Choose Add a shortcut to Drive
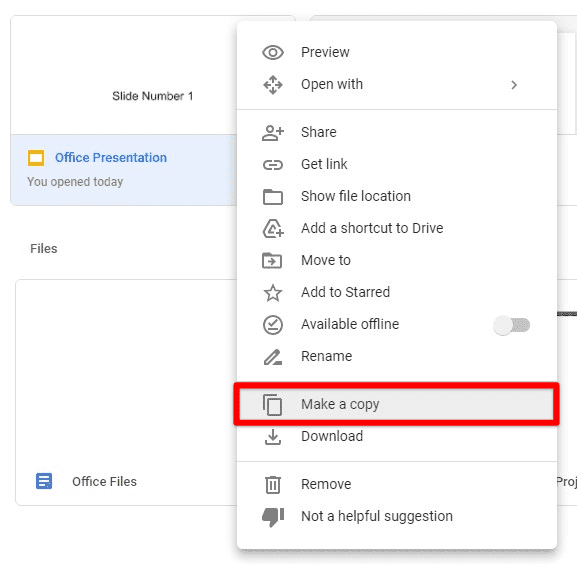This screenshot has height=568, width=577. point(397,228)
